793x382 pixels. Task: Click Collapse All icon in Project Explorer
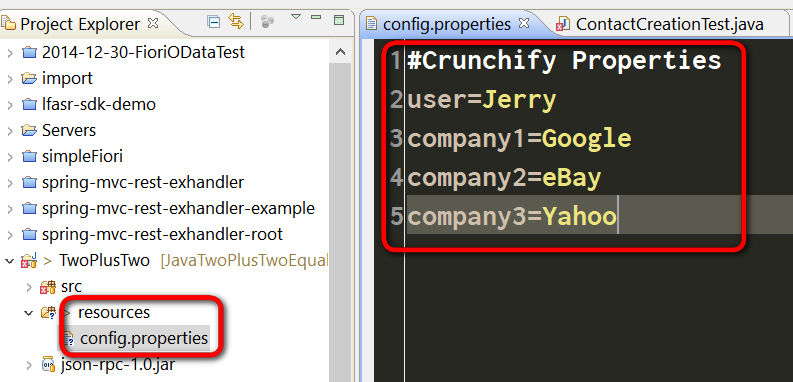[214, 22]
